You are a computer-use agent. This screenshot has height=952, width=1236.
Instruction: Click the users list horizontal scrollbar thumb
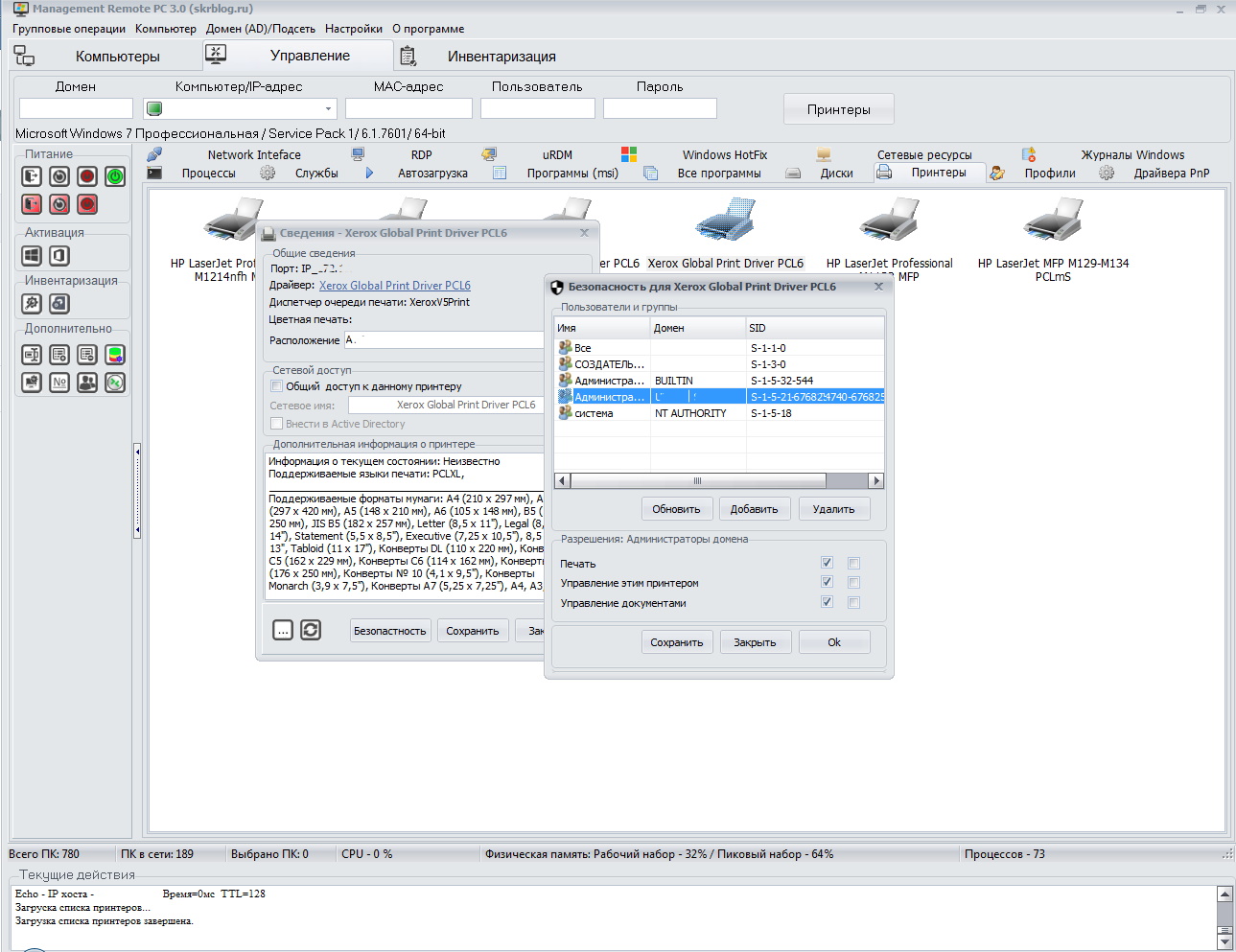[x=698, y=480]
